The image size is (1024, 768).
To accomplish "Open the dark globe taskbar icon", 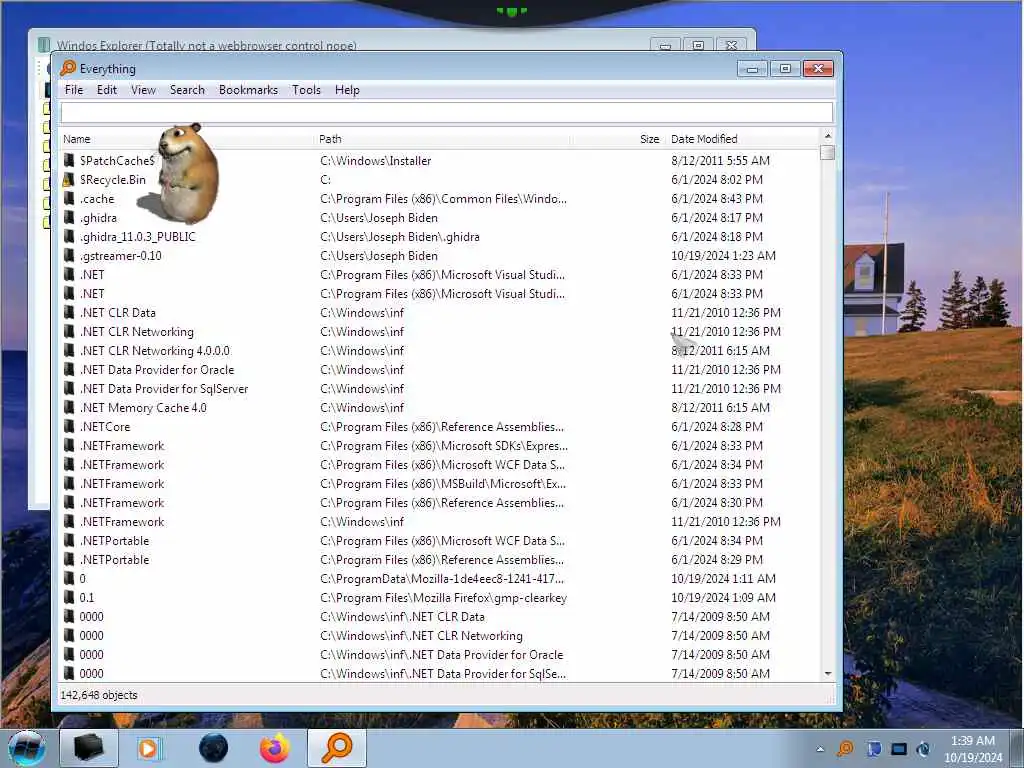I will pos(213,748).
